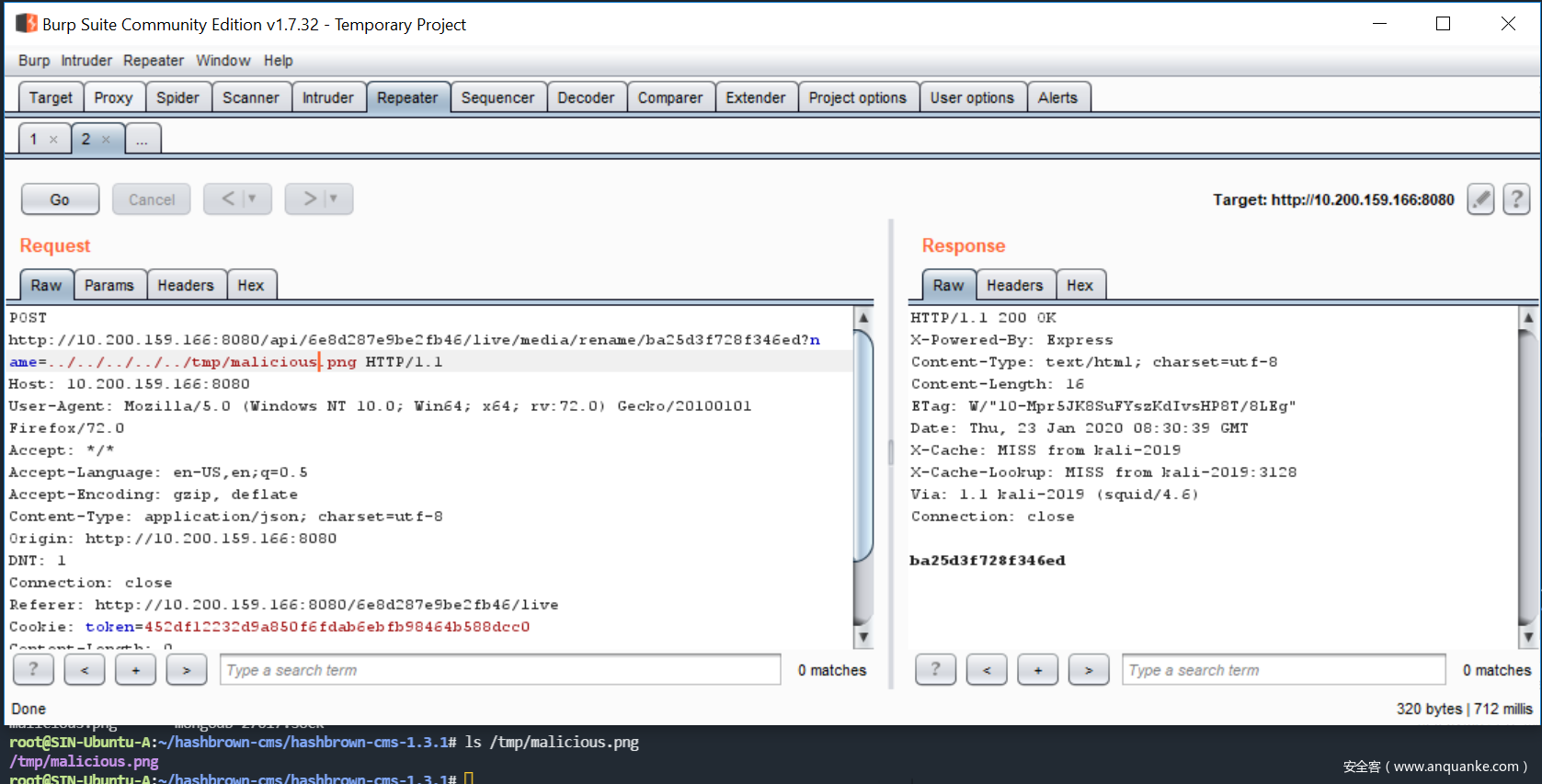Screen dimensions: 1542x784
Task: Show response Raw view
Action: [x=948, y=286]
